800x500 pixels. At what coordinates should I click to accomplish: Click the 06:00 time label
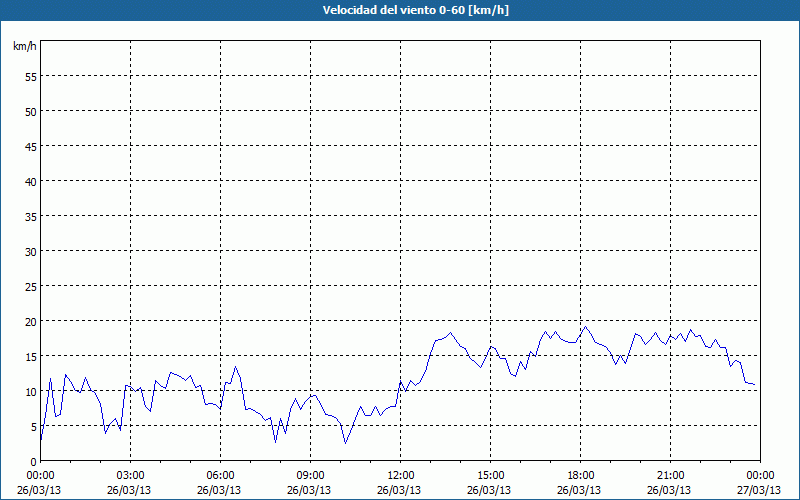220,476
